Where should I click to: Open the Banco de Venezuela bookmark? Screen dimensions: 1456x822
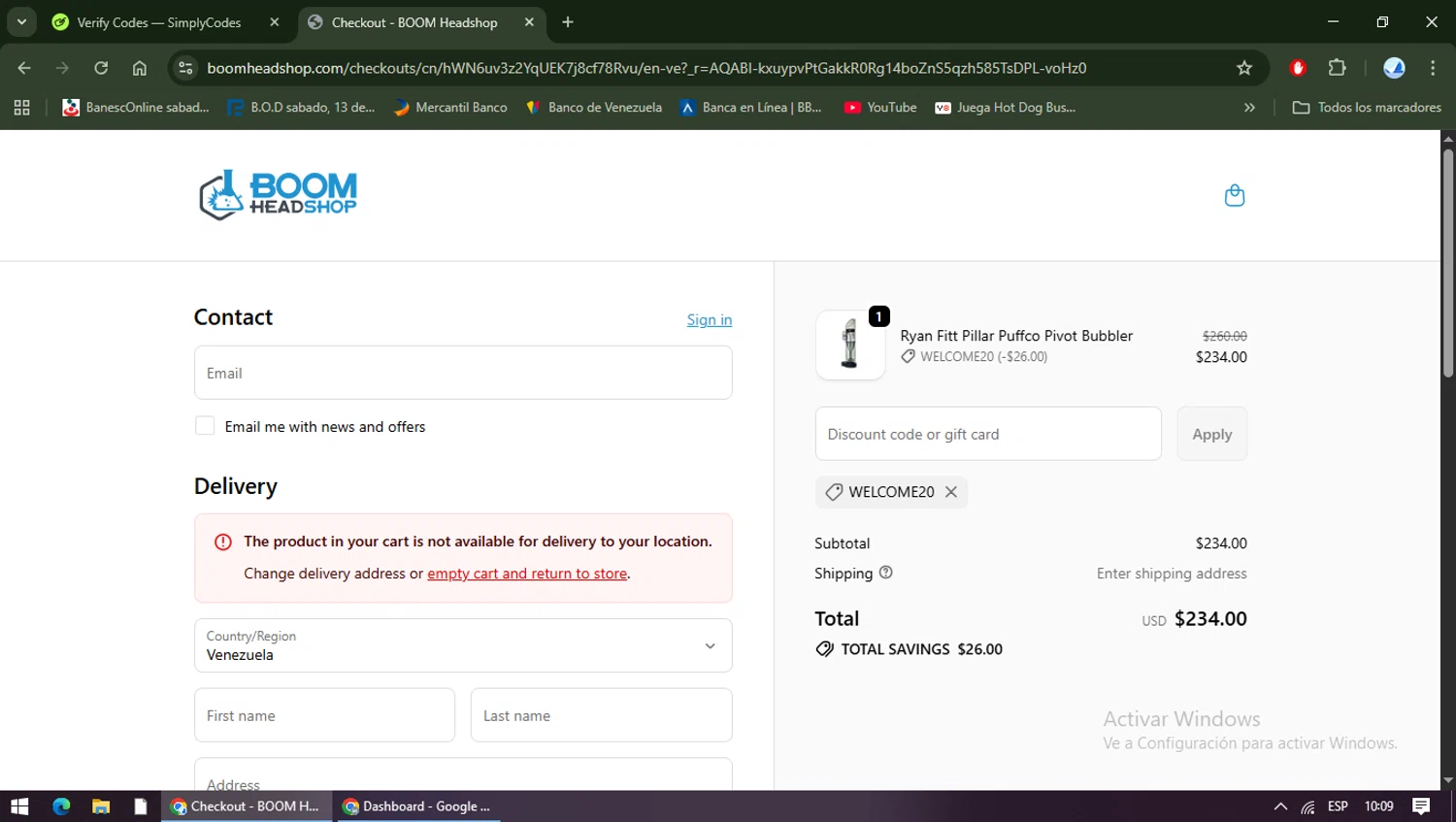[x=593, y=108]
